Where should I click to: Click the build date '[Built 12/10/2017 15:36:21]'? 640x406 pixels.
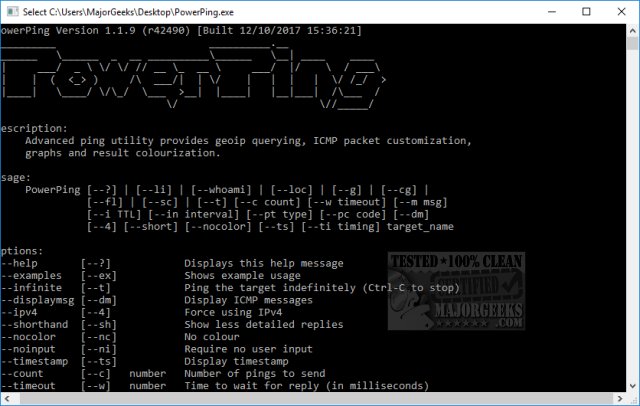[280, 31]
